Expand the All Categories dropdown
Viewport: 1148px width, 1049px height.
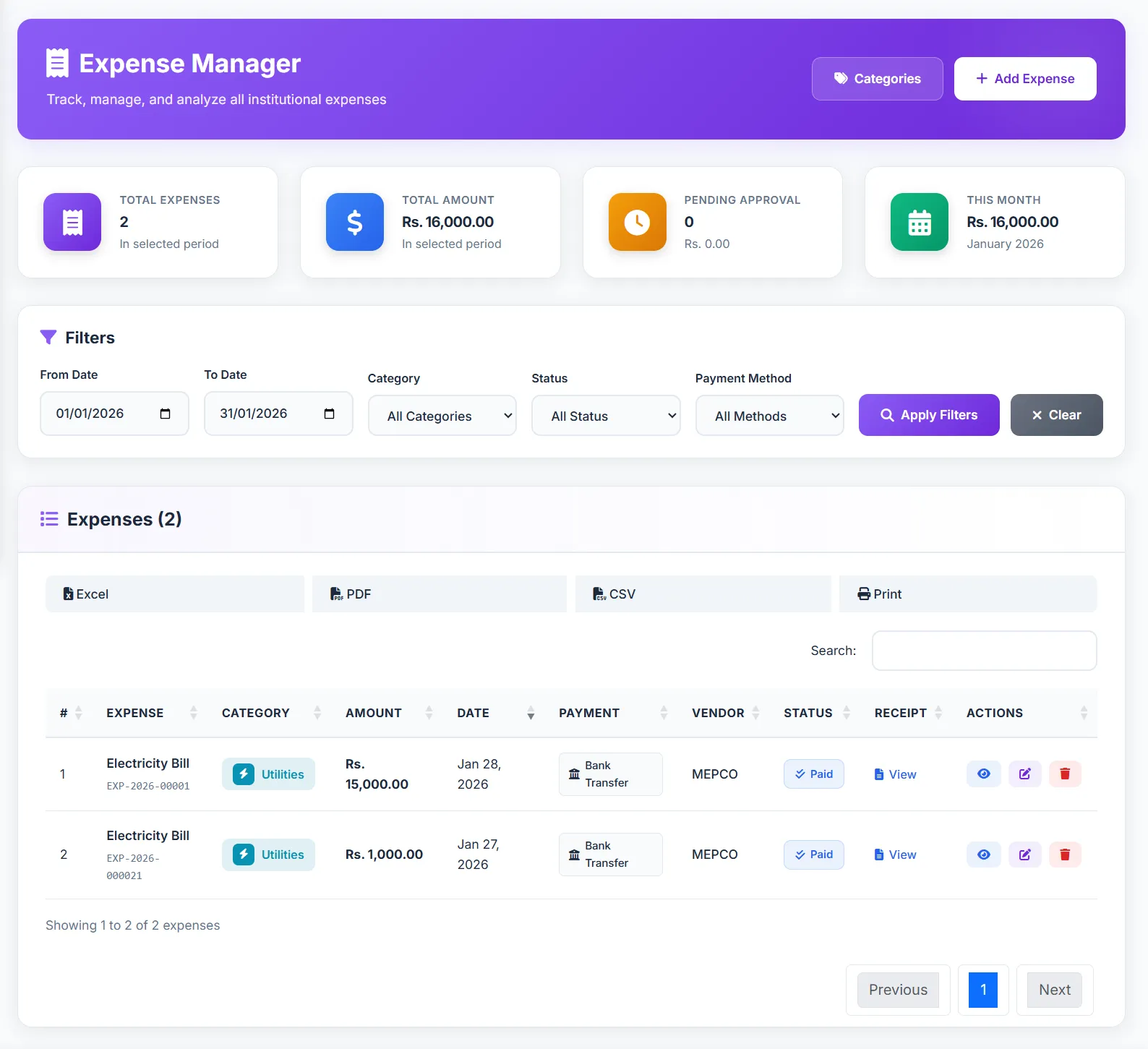pos(442,416)
